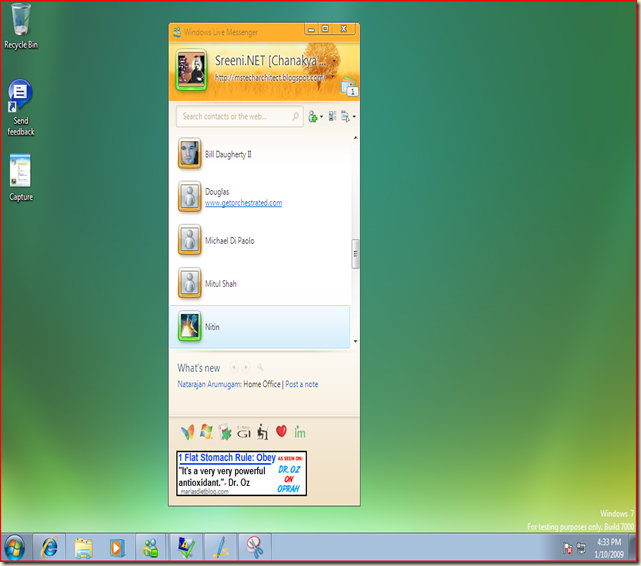Open Windows Media Player taskbar icon
This screenshot has height=566, width=641.
pyautogui.click(x=117, y=548)
